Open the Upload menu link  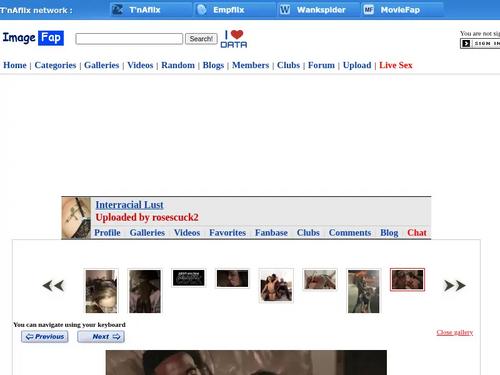pos(357,65)
